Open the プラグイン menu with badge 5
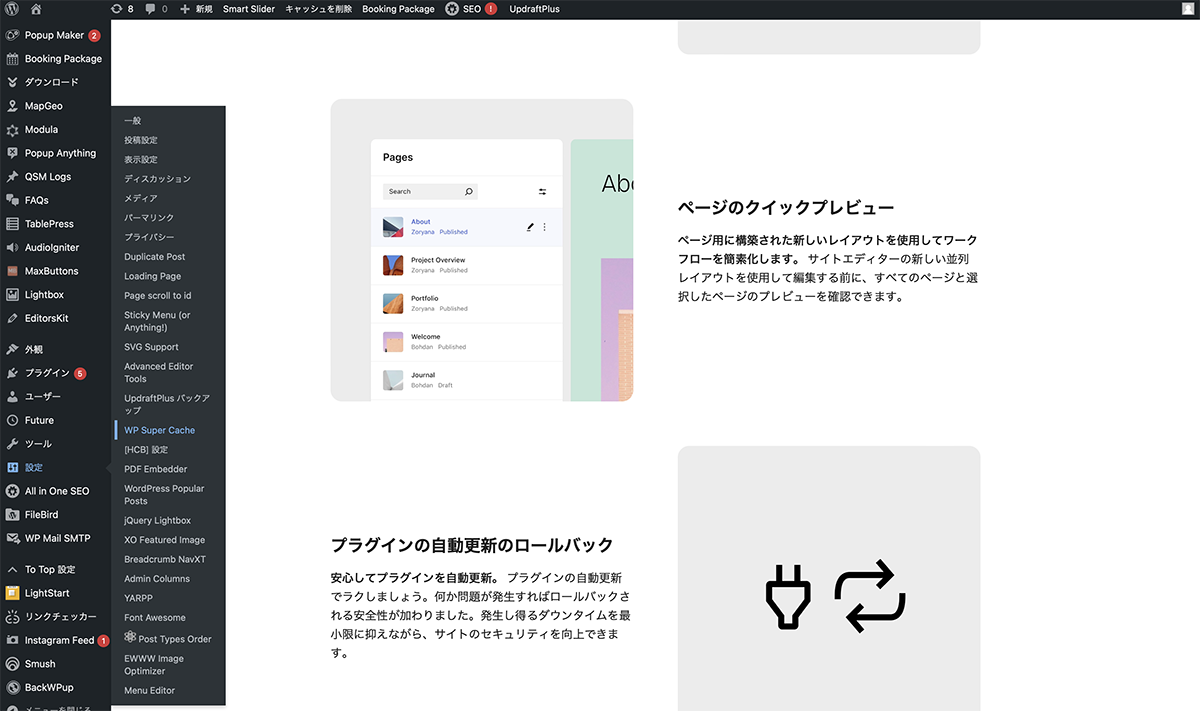The width and height of the screenshot is (1200, 711). (47, 373)
